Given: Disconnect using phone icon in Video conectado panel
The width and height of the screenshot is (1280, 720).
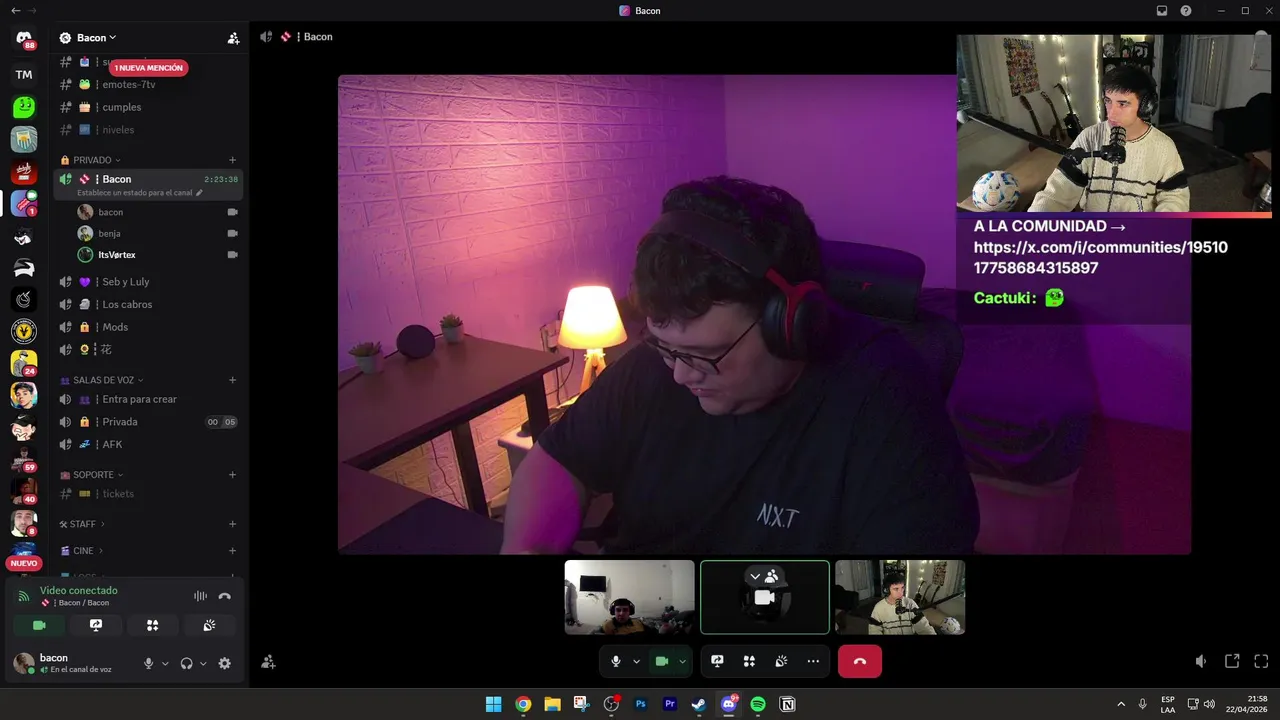Looking at the screenshot, I should point(224,596).
